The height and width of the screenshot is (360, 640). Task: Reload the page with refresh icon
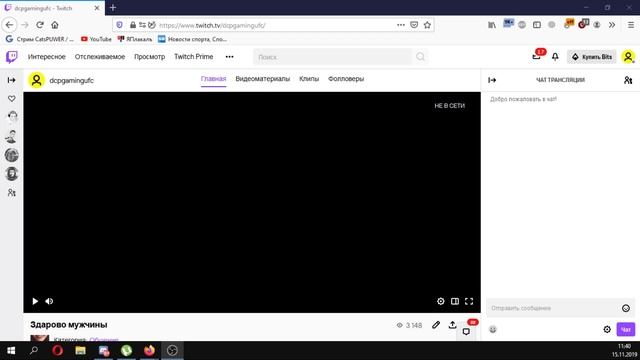[40, 25]
